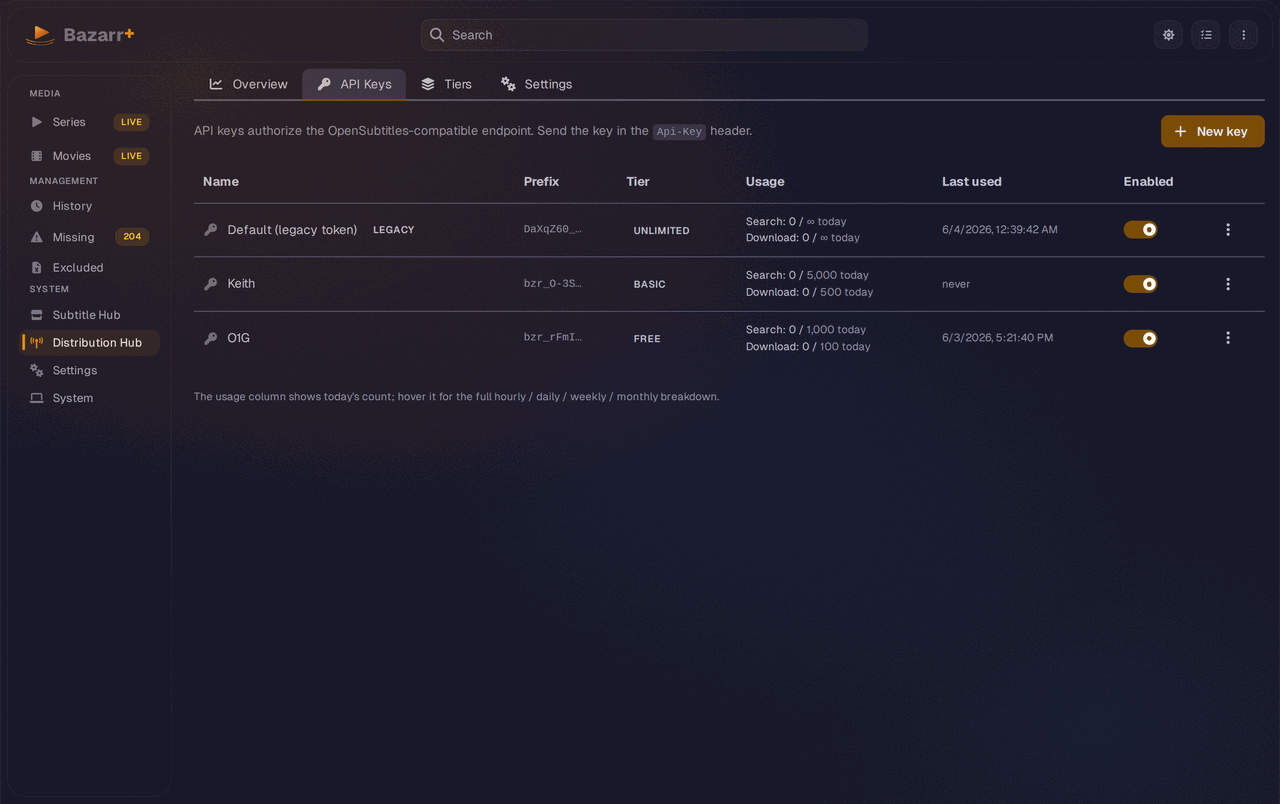Open Distribution Hub in the sidebar
1280x804 pixels.
[x=90, y=343]
